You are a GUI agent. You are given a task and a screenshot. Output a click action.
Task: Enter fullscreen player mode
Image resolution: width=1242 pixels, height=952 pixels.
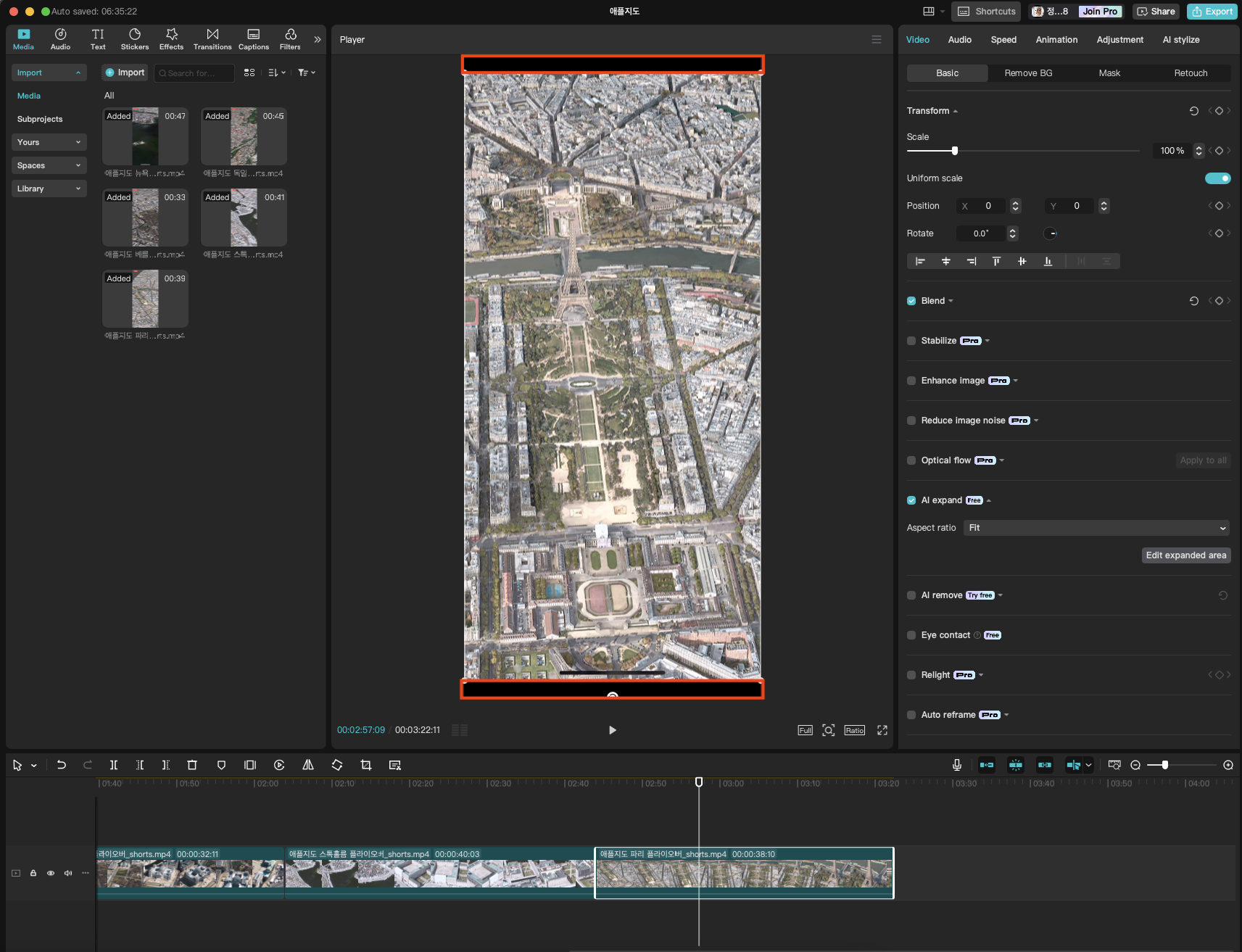tap(882, 730)
